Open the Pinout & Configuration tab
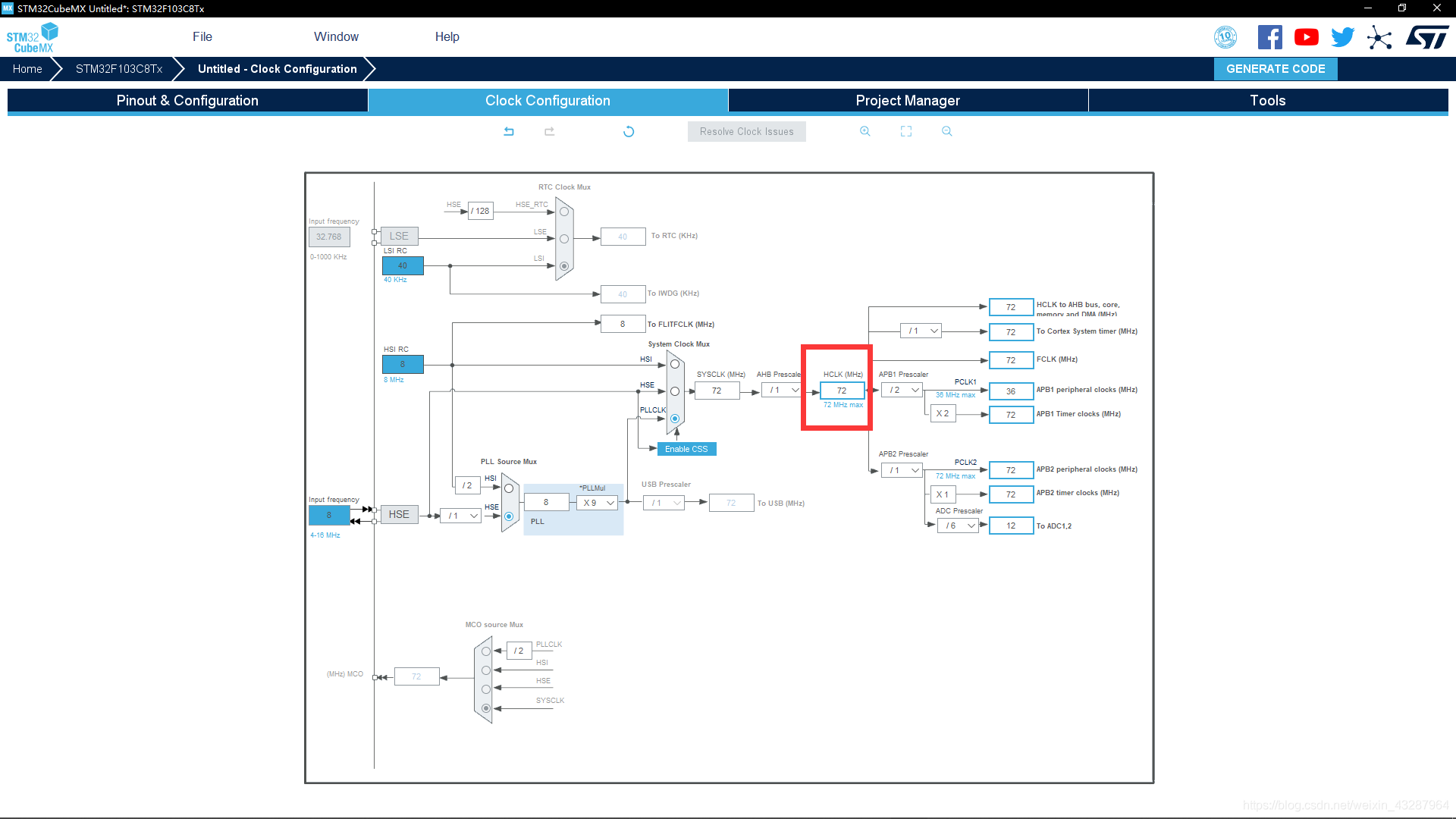The width and height of the screenshot is (1456, 819). coord(187,100)
